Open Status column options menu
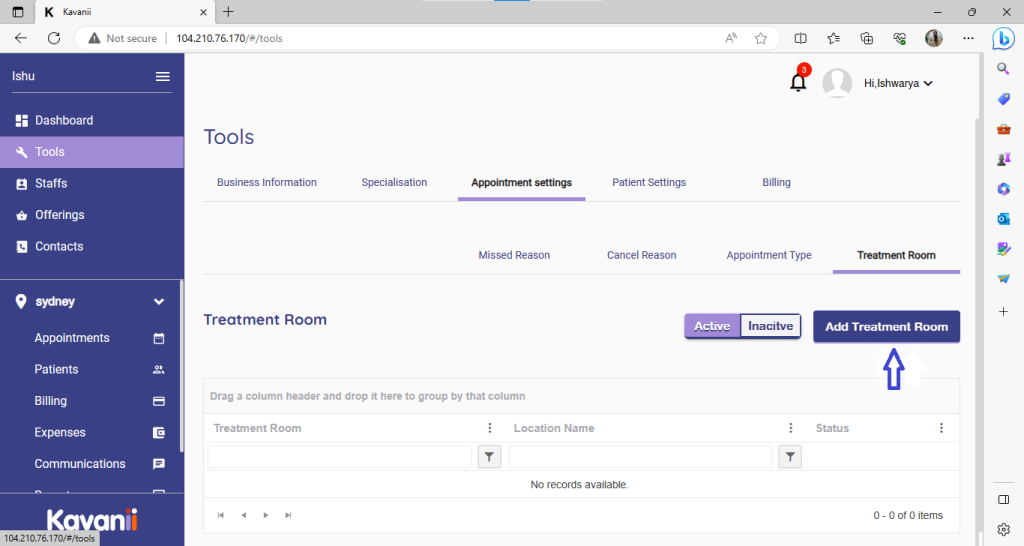Screen dimensions: 1024x546 [941, 428]
